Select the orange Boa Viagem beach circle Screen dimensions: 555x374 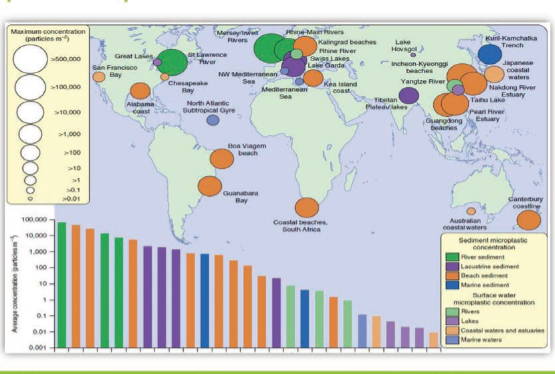coord(222,159)
